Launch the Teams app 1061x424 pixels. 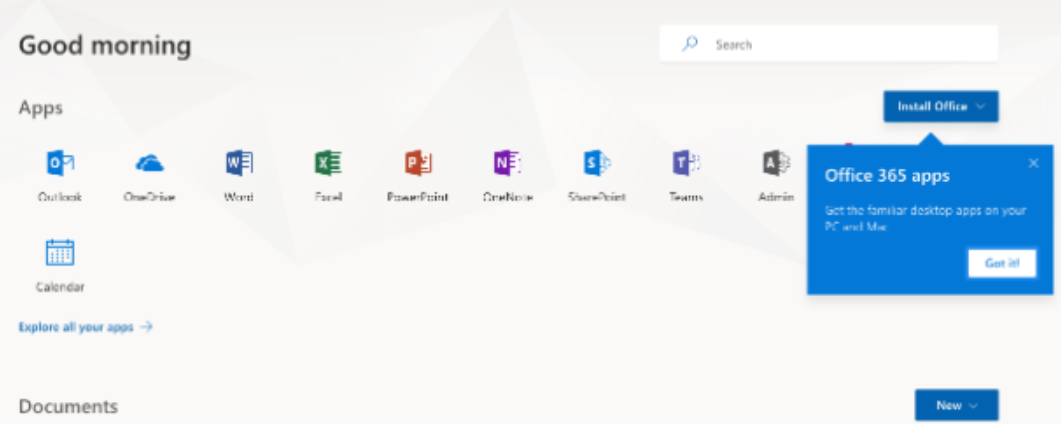click(686, 175)
